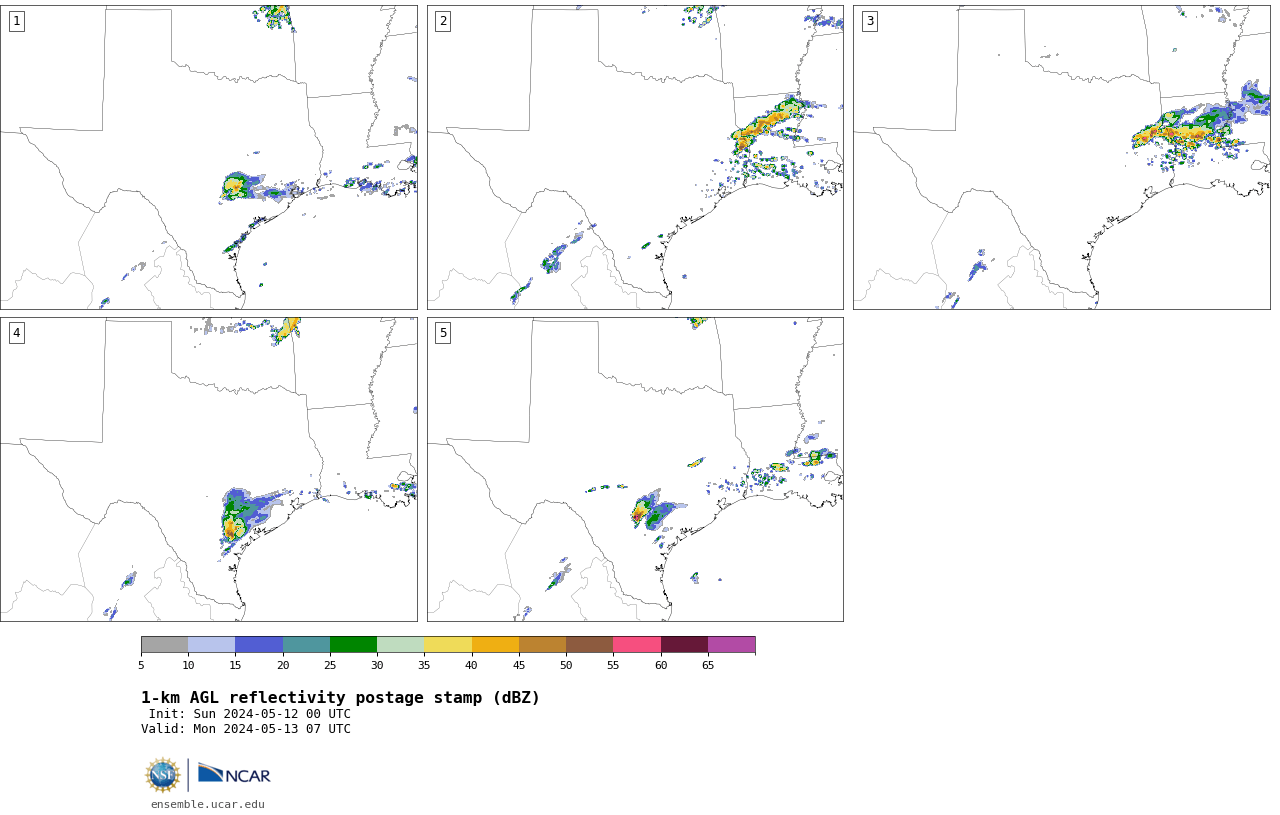Open ensemble member 2 map panel
This screenshot has width=1280, height=815.
(635, 157)
